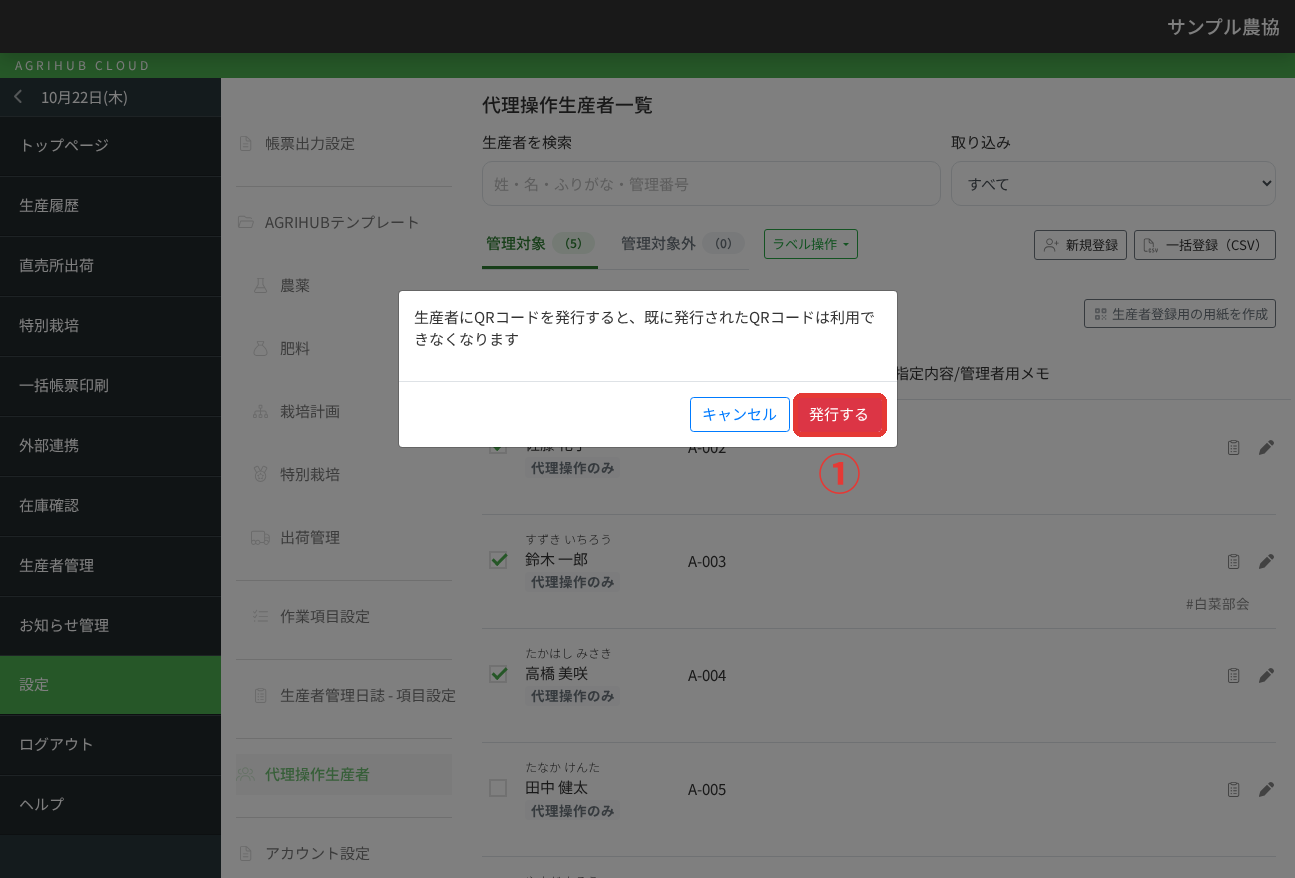Select the 農薬 flask icon
Viewport: 1295px width, 878px height.
260,286
